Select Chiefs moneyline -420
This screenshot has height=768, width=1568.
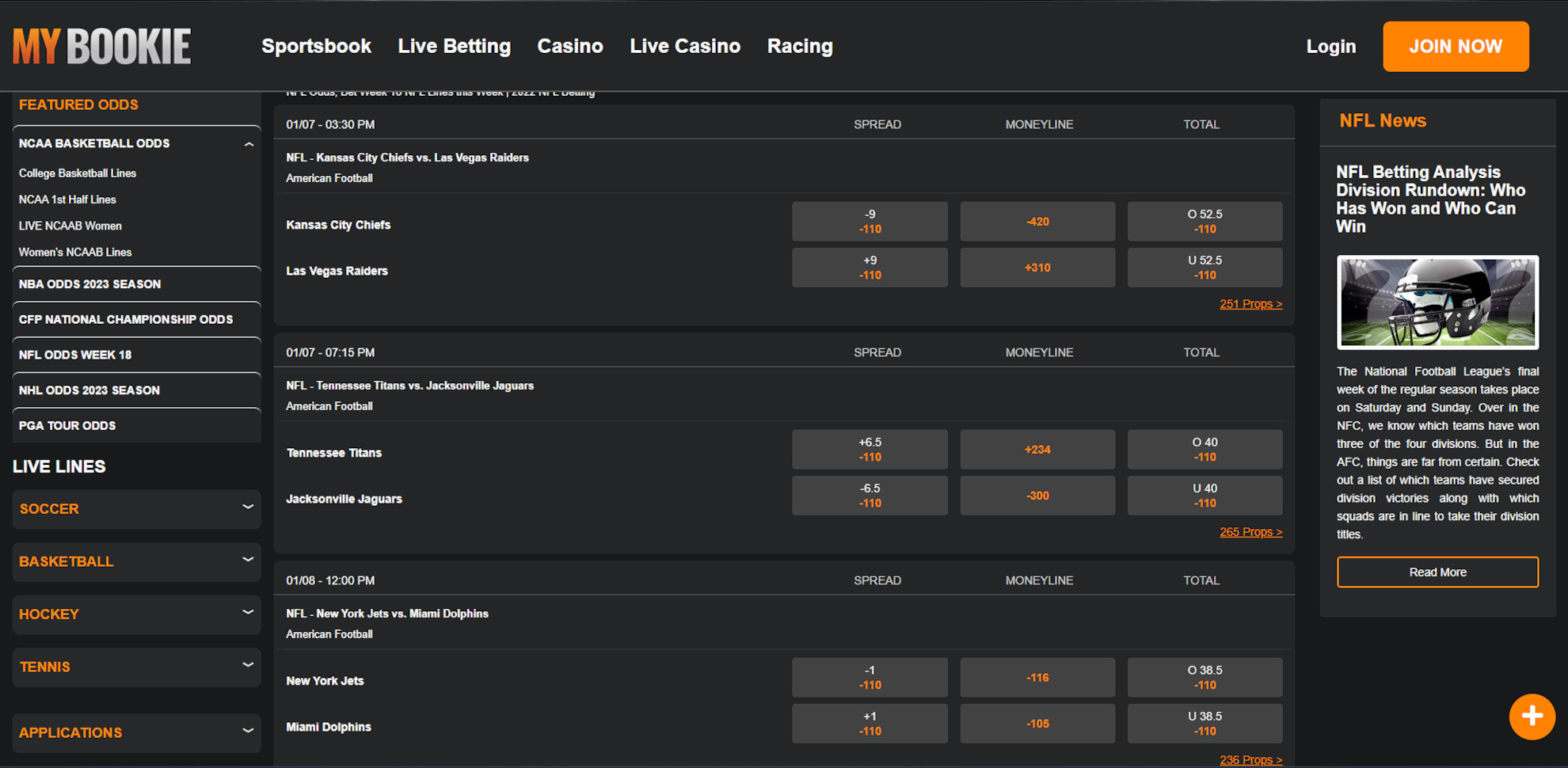[x=1037, y=221]
